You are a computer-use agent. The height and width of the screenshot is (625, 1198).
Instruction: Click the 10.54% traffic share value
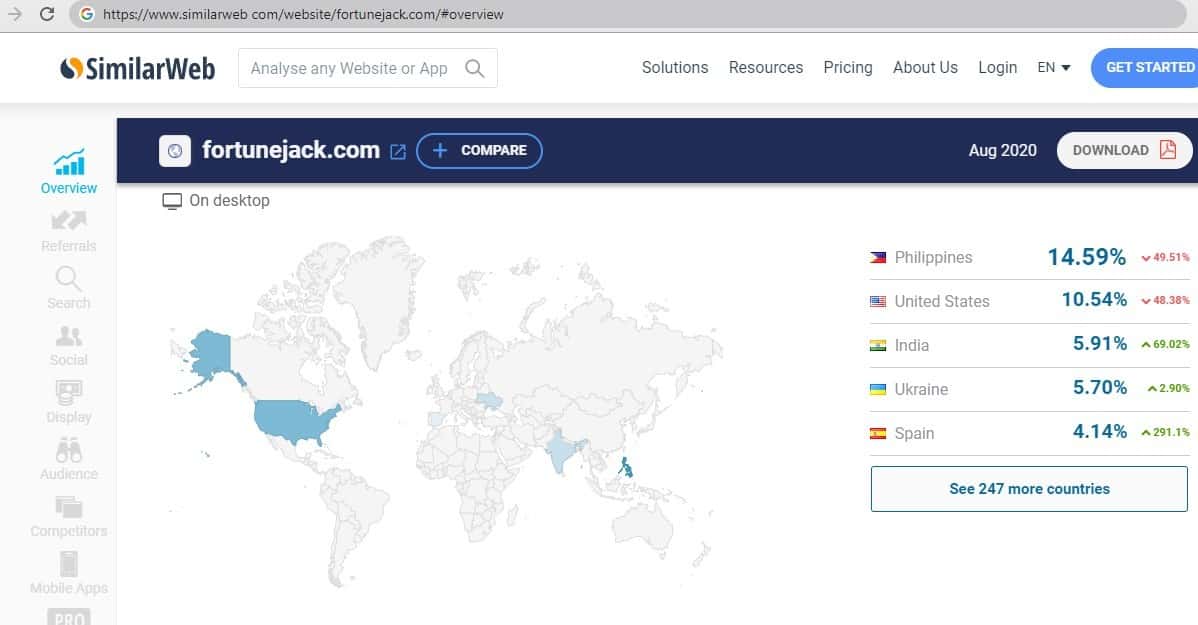(1094, 300)
